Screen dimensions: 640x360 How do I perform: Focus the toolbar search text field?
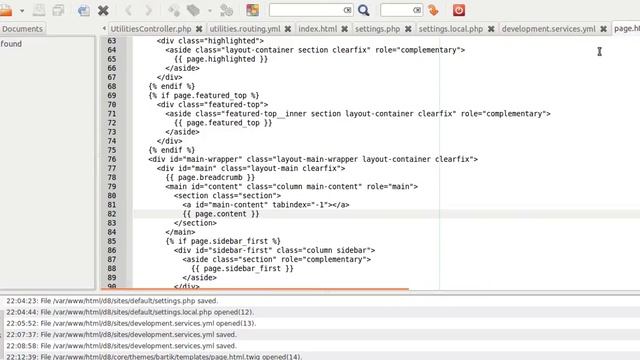[306, 10]
